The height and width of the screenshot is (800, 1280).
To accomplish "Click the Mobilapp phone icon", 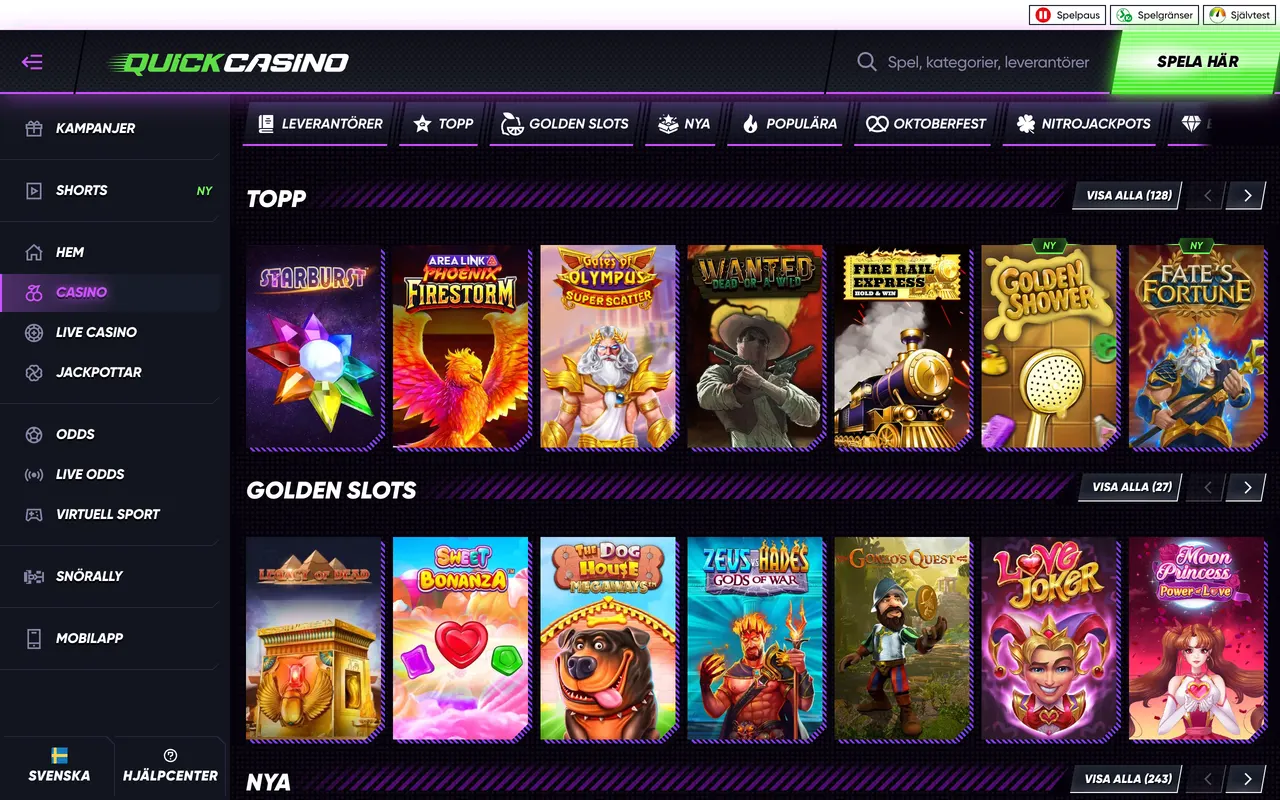I will pyautogui.click(x=34, y=638).
